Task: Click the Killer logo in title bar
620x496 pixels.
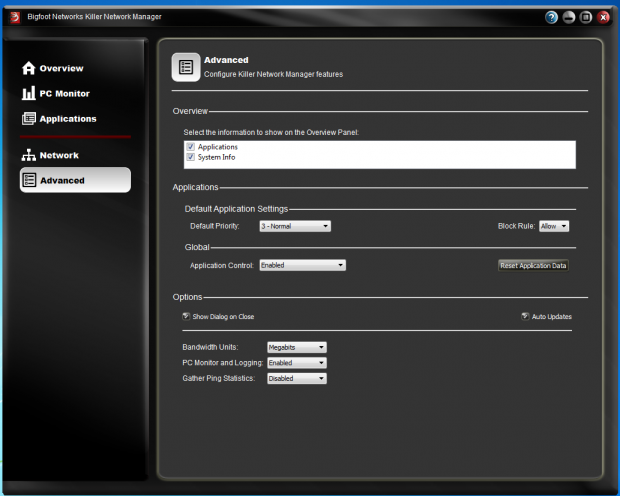Action: 15,17
